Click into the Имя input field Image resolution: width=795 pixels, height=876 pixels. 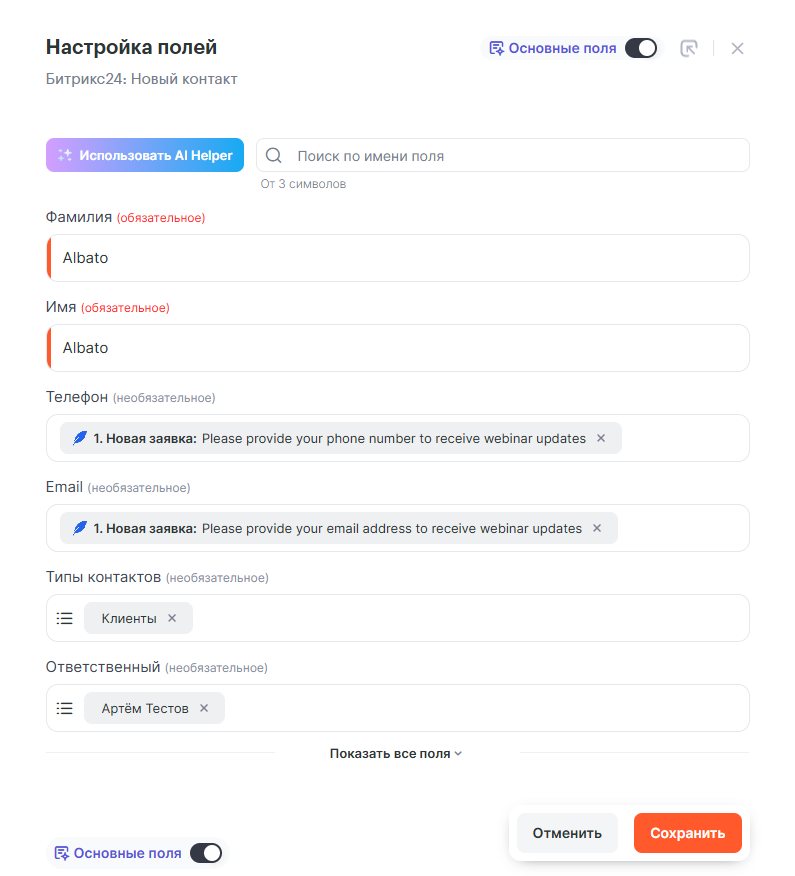tap(400, 348)
